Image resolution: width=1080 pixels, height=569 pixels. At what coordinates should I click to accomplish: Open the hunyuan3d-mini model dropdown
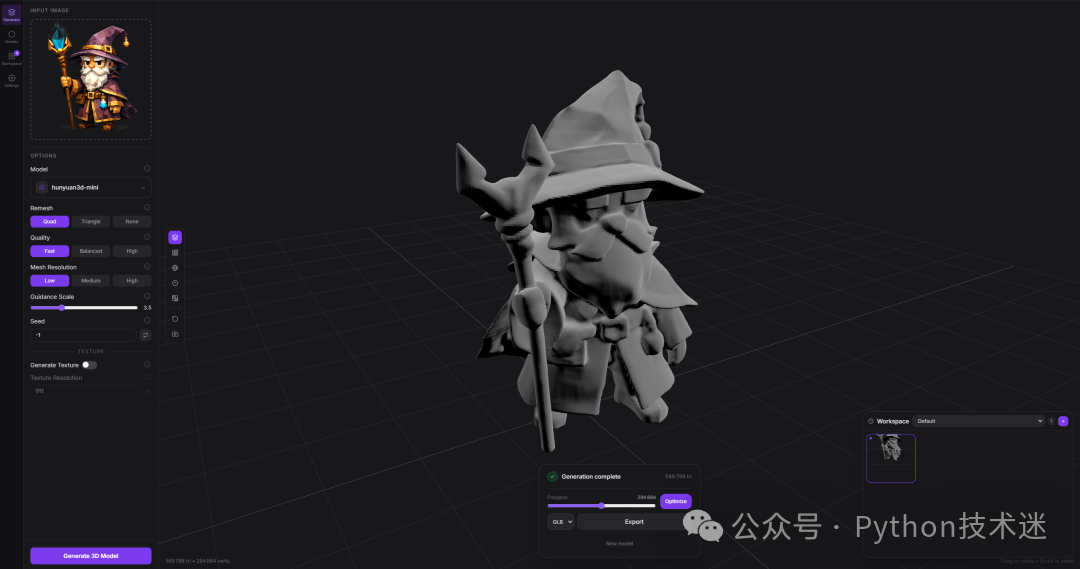pyautogui.click(x=91, y=187)
